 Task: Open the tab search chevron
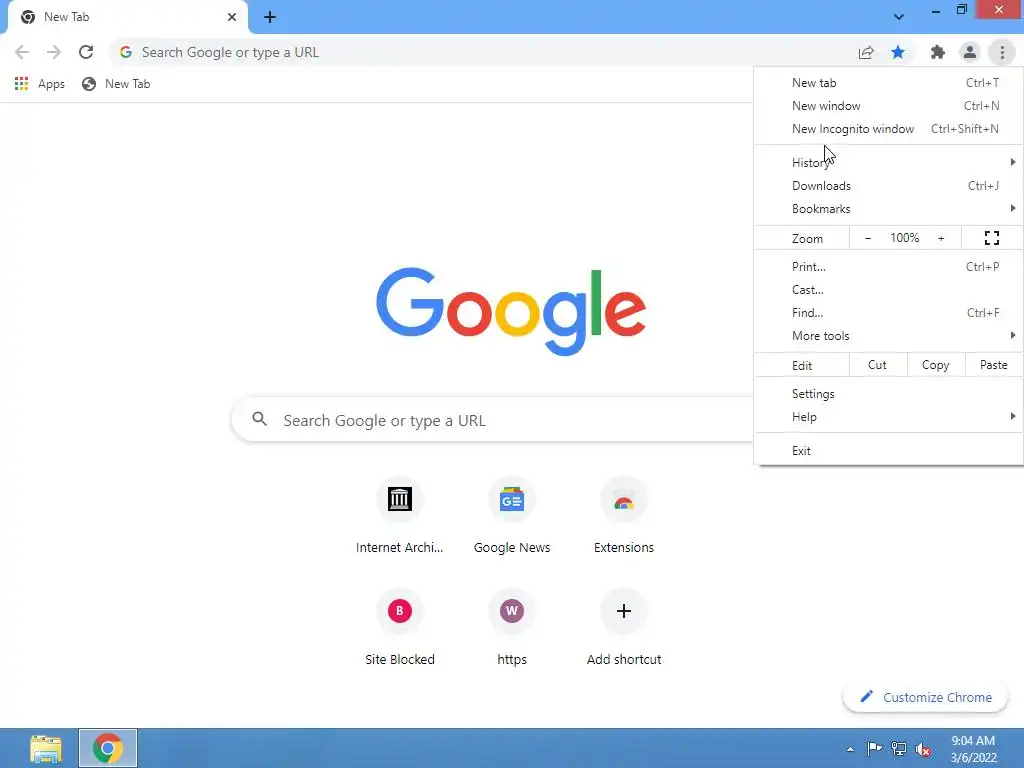[899, 17]
